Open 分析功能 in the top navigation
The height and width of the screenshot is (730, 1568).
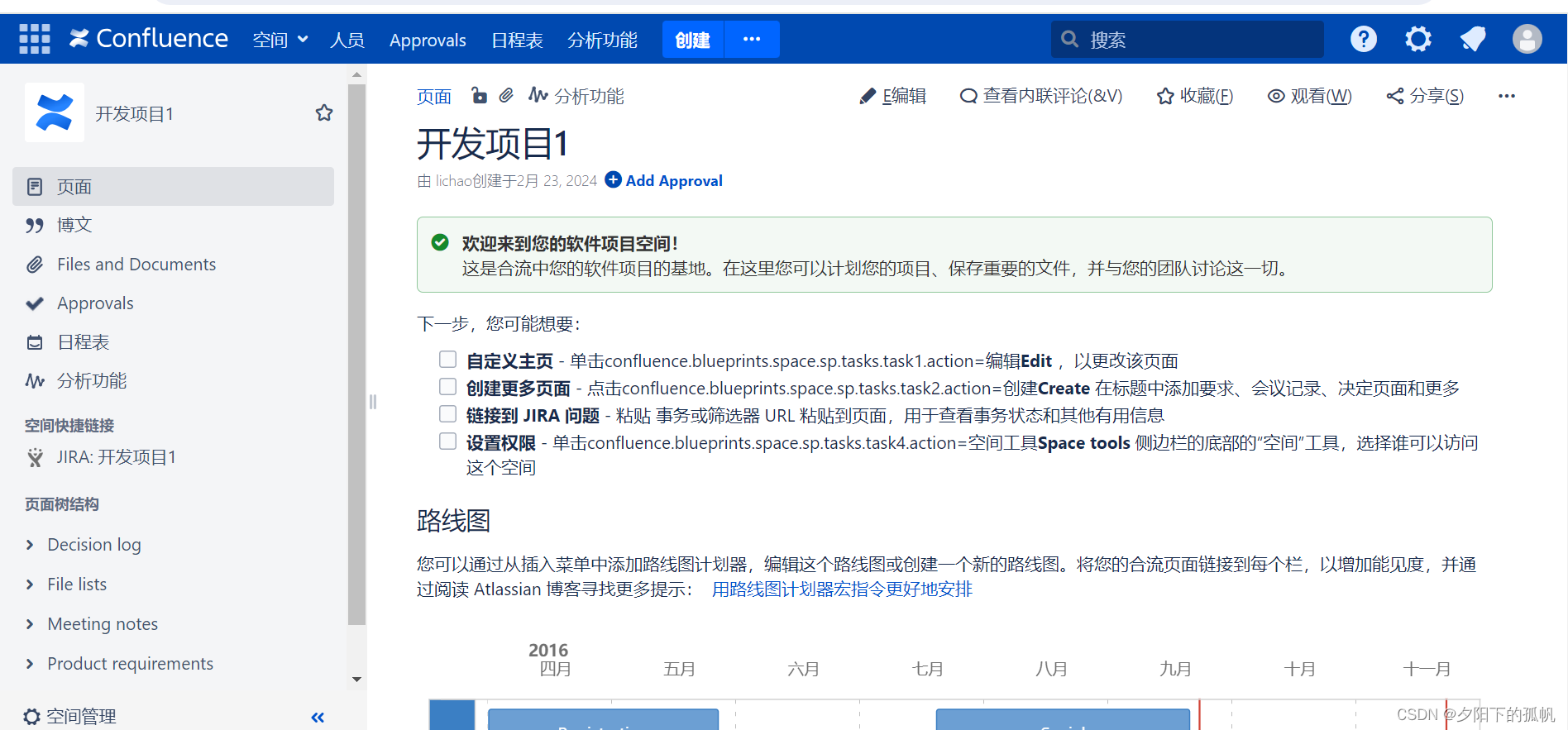[602, 40]
